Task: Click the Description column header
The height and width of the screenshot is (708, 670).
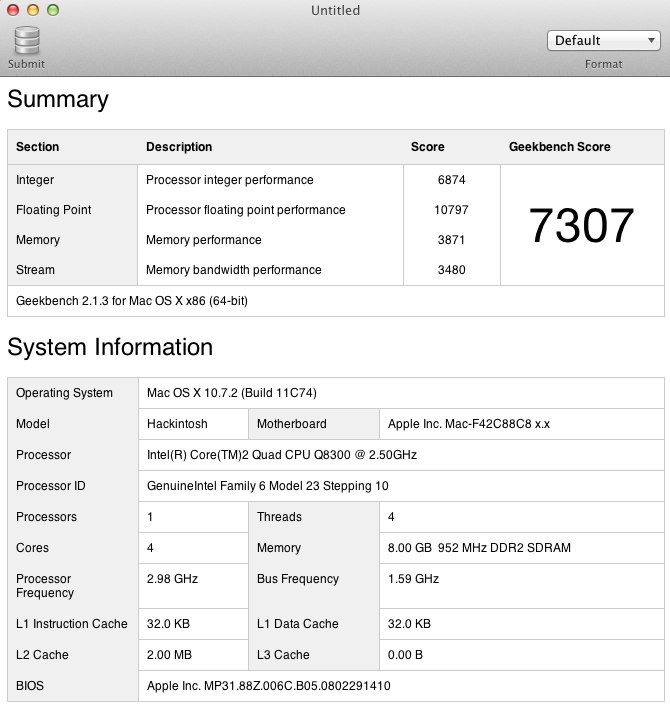Action: click(179, 147)
